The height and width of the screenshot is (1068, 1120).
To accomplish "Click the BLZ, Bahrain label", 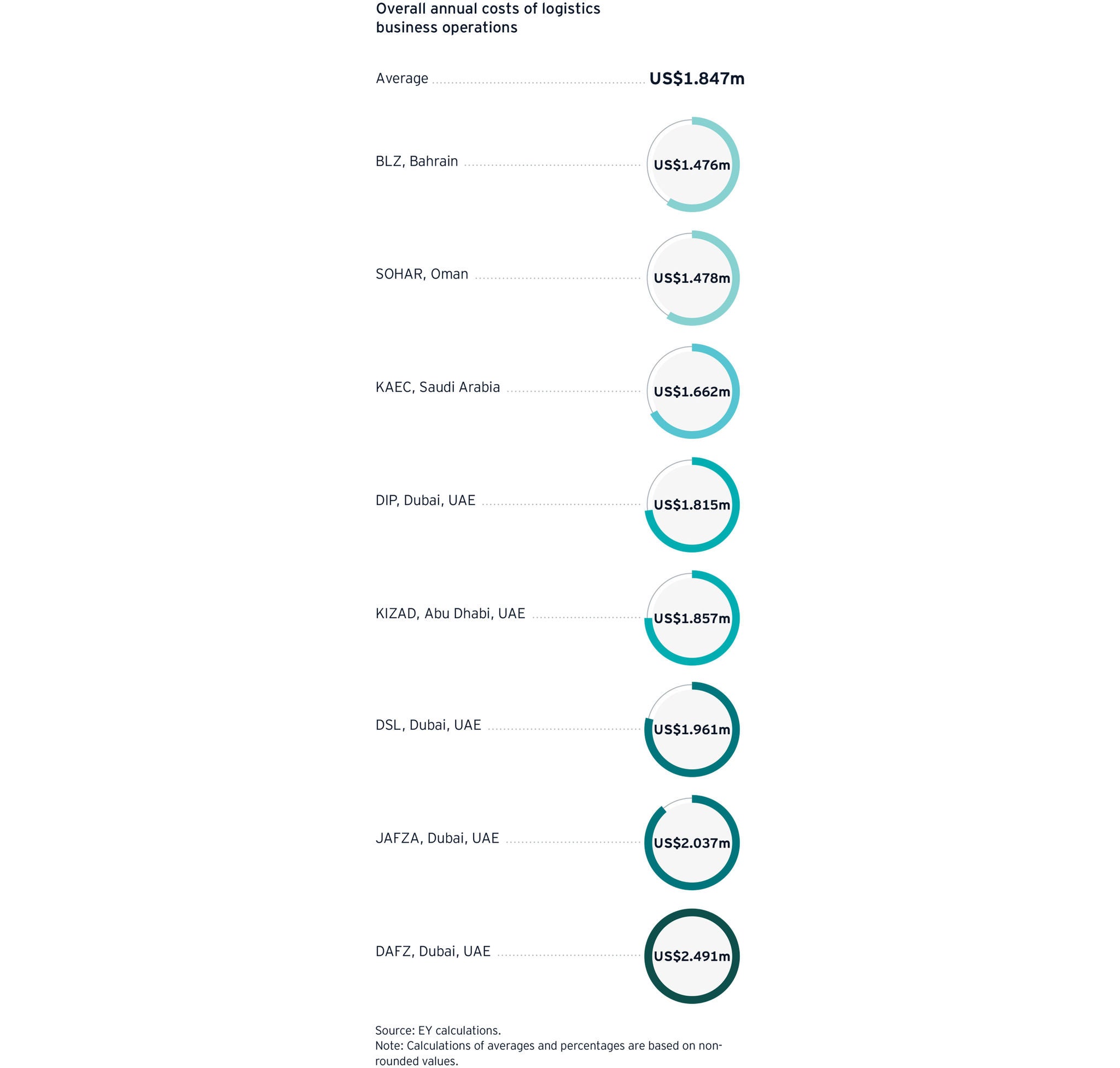I will [x=417, y=162].
